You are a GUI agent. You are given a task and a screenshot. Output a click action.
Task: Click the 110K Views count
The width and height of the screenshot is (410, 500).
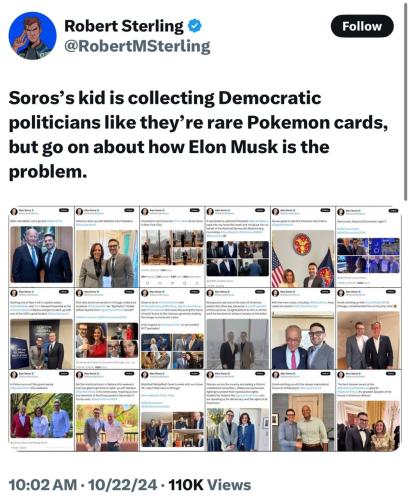[x=210, y=485]
